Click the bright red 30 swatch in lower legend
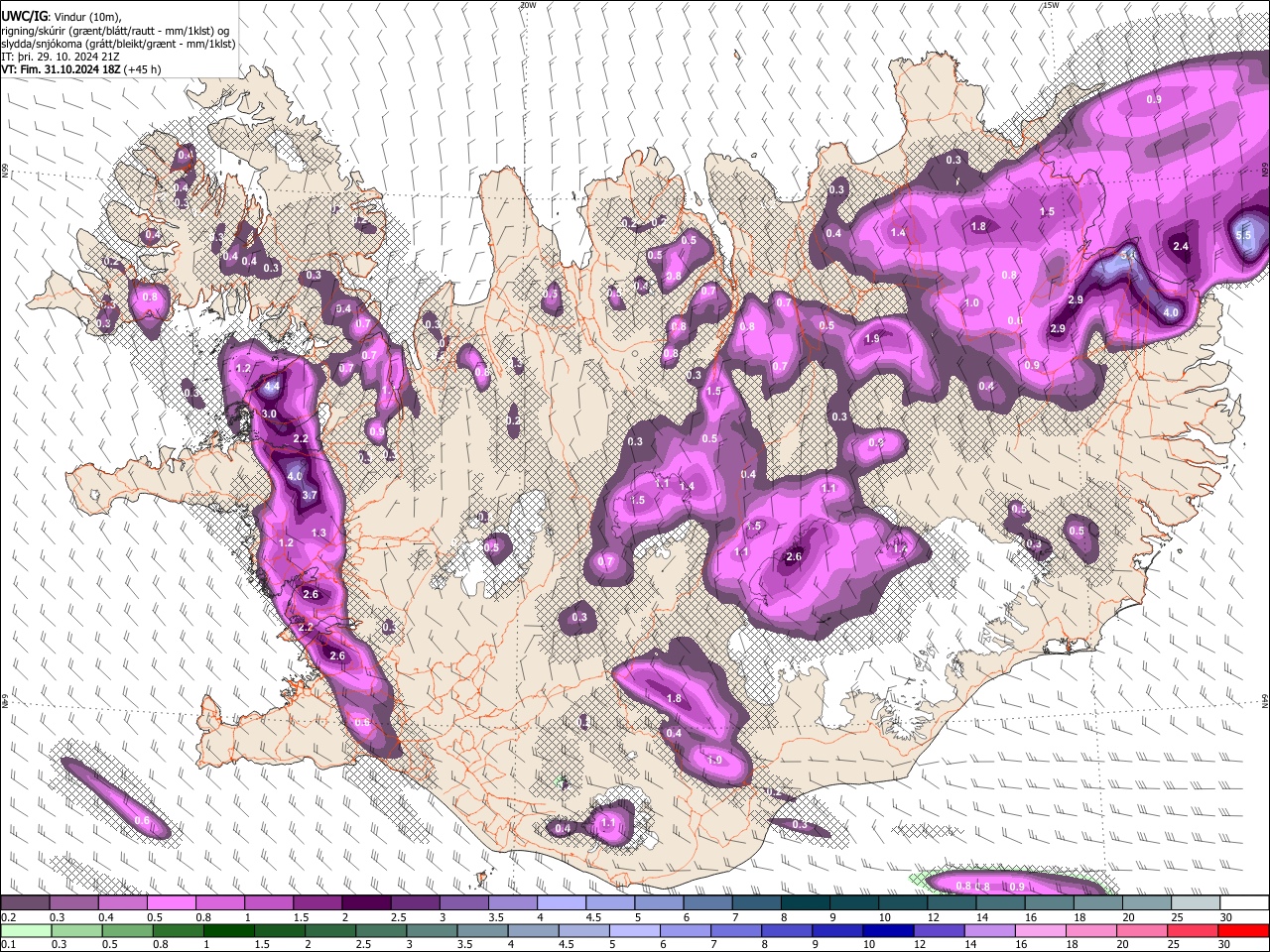The height and width of the screenshot is (952, 1270). pos(1244,931)
